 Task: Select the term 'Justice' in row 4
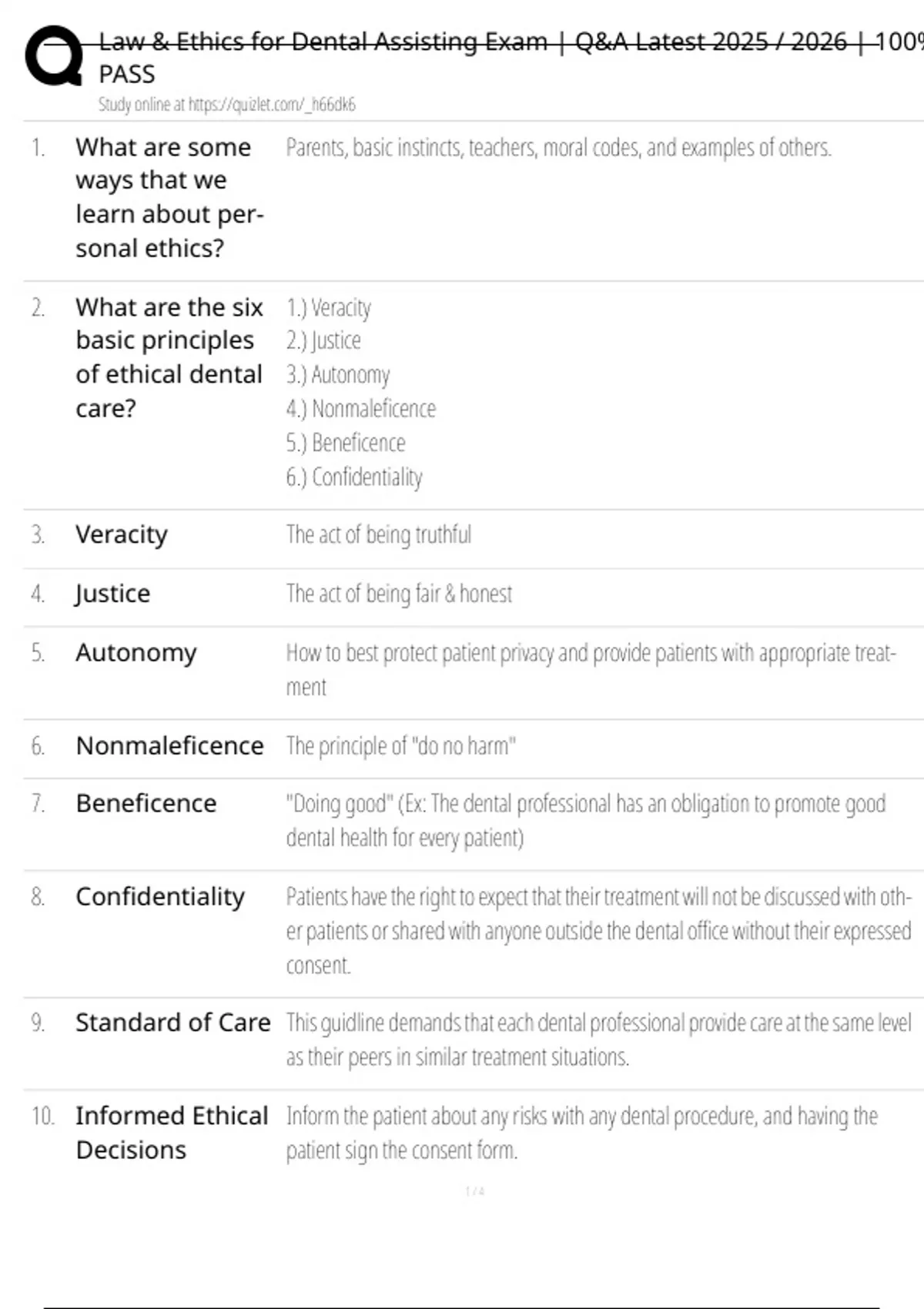(112, 594)
